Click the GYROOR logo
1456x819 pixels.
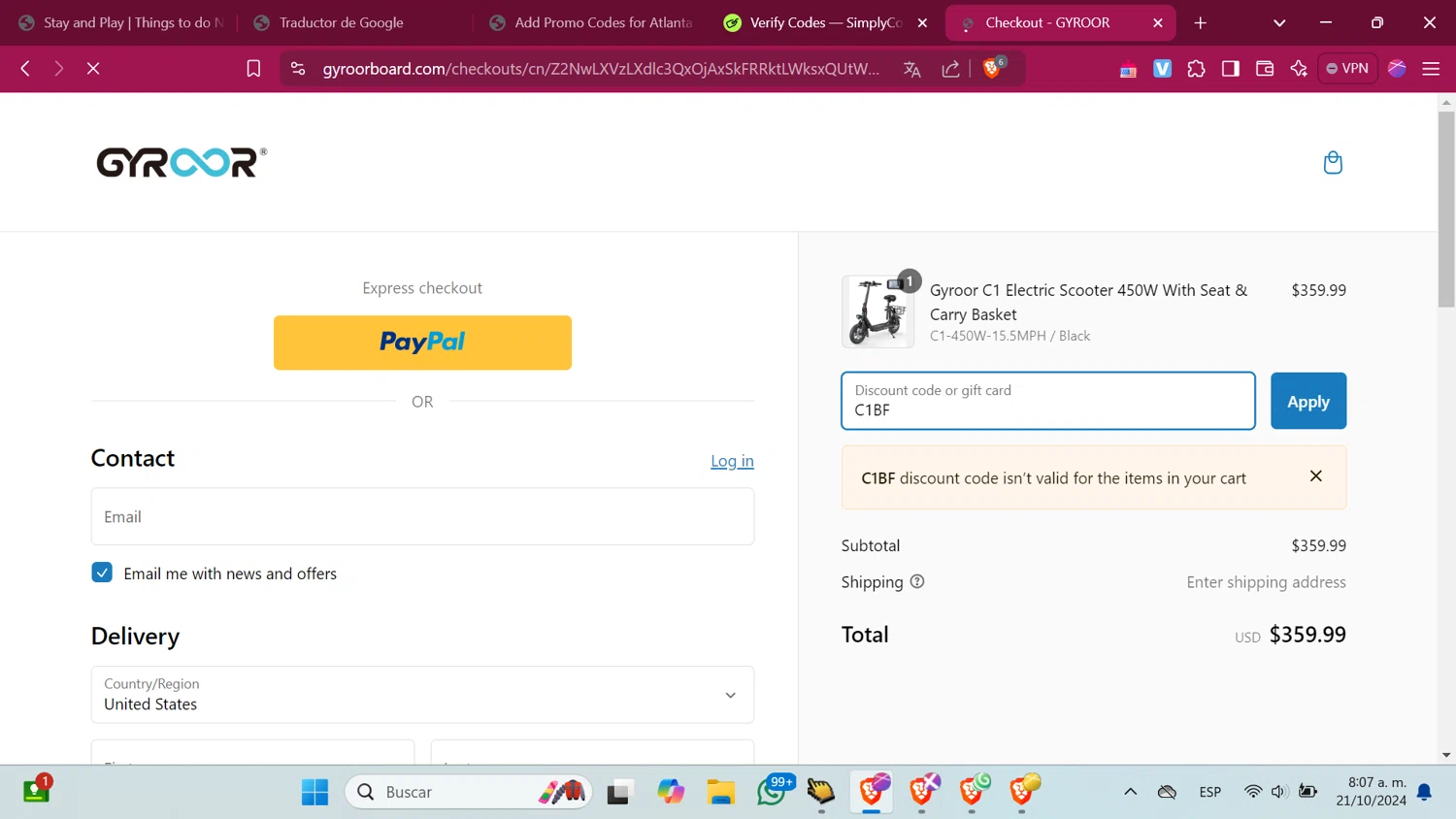tap(182, 162)
